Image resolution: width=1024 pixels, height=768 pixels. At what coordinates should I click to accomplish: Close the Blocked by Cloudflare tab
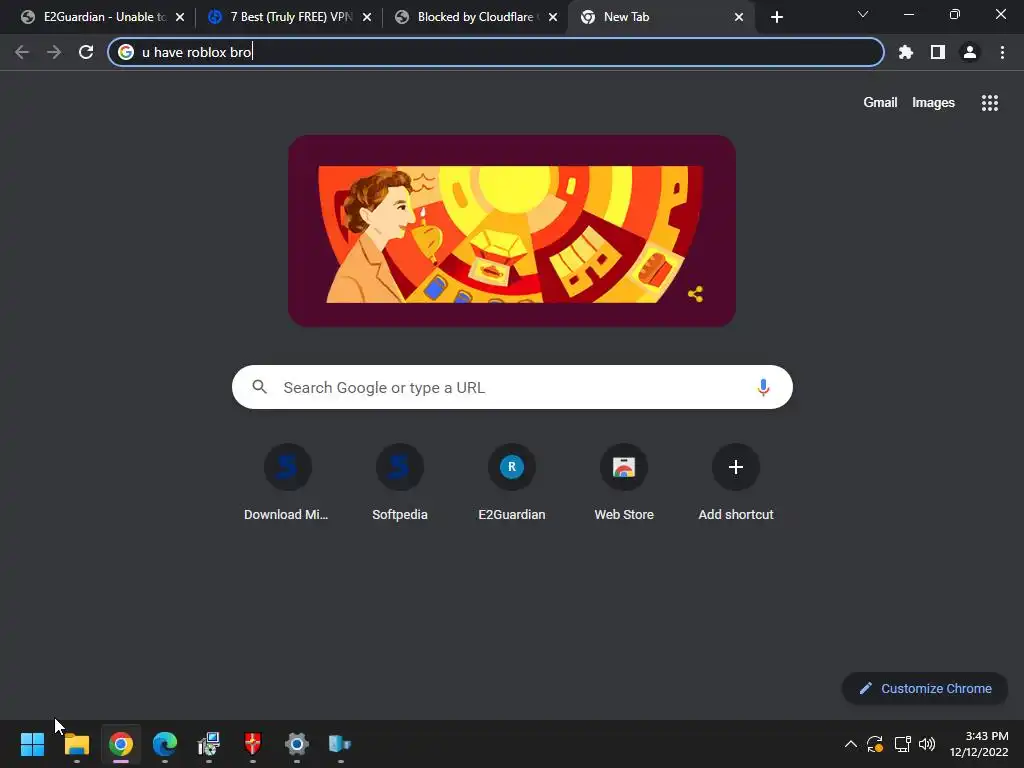(x=553, y=17)
